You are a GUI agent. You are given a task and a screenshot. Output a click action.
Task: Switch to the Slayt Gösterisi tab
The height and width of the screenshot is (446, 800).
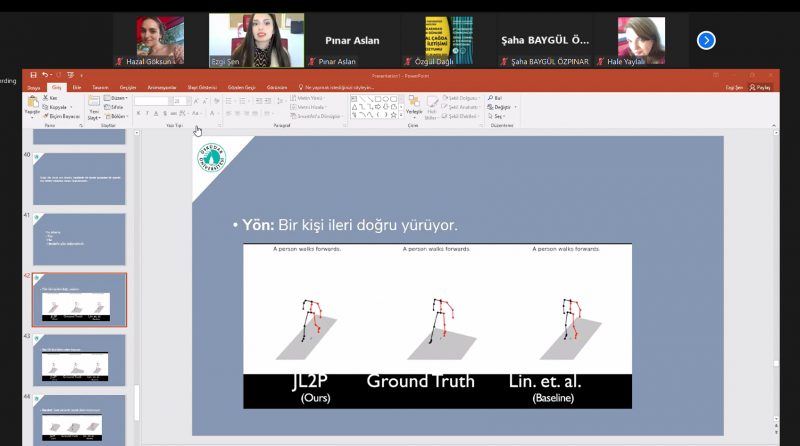click(202, 87)
